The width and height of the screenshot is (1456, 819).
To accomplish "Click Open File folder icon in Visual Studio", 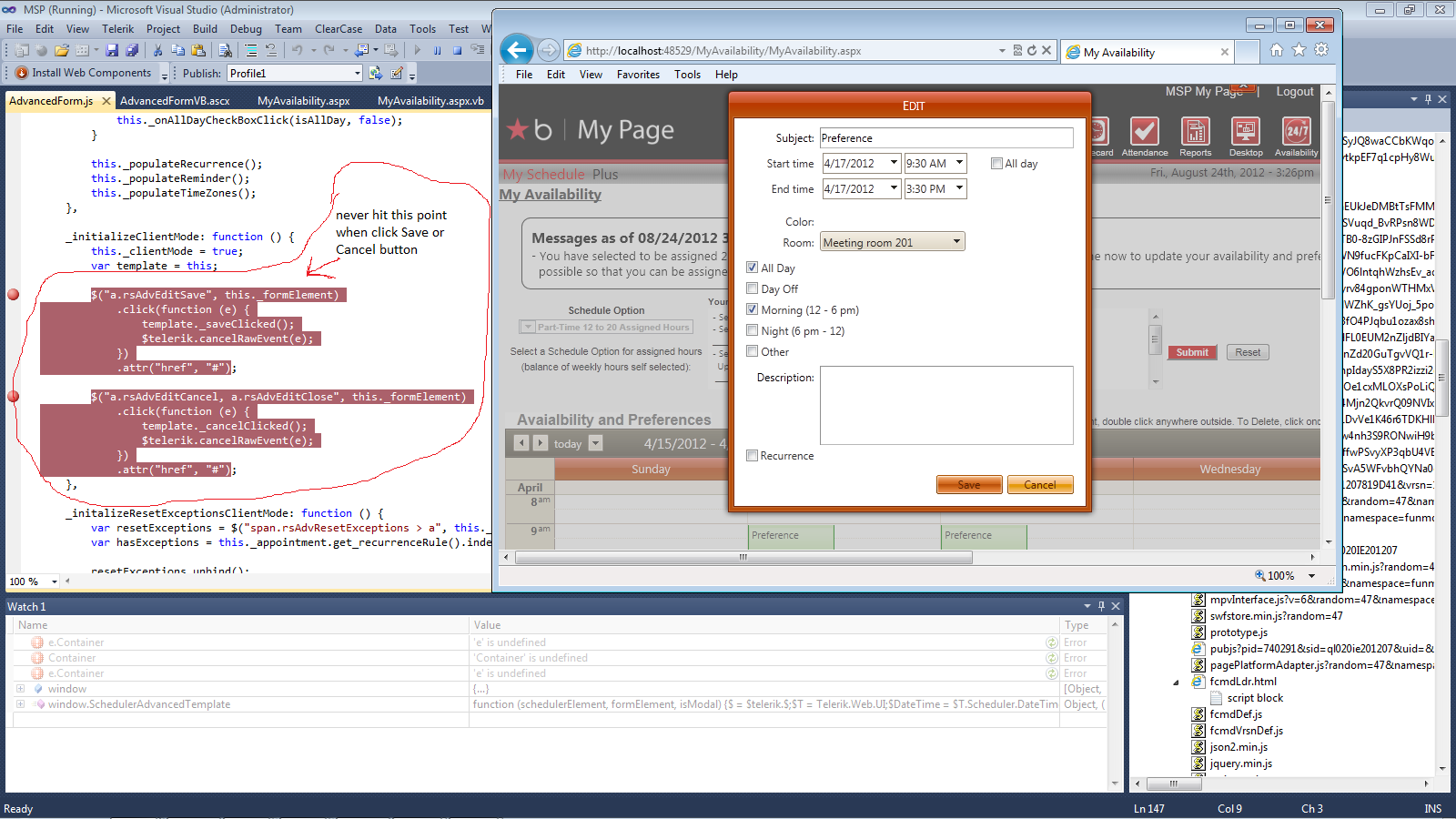I will [x=62, y=51].
